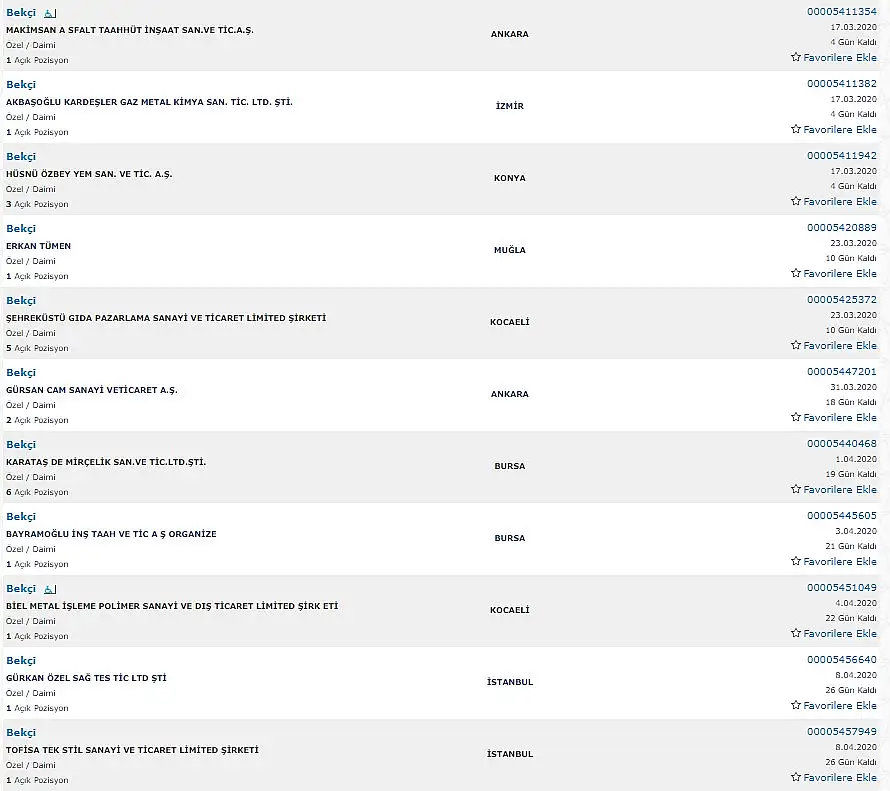Image resolution: width=890 pixels, height=791 pixels.
Task: Open listing number 00005445605
Action: [842, 516]
